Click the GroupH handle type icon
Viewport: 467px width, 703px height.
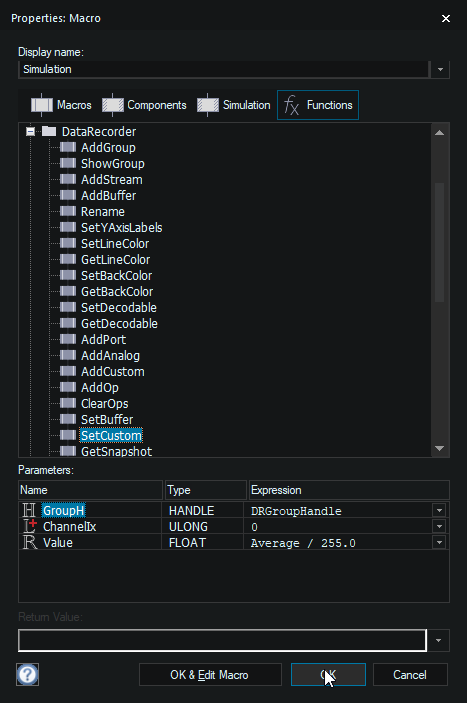tap(29, 510)
